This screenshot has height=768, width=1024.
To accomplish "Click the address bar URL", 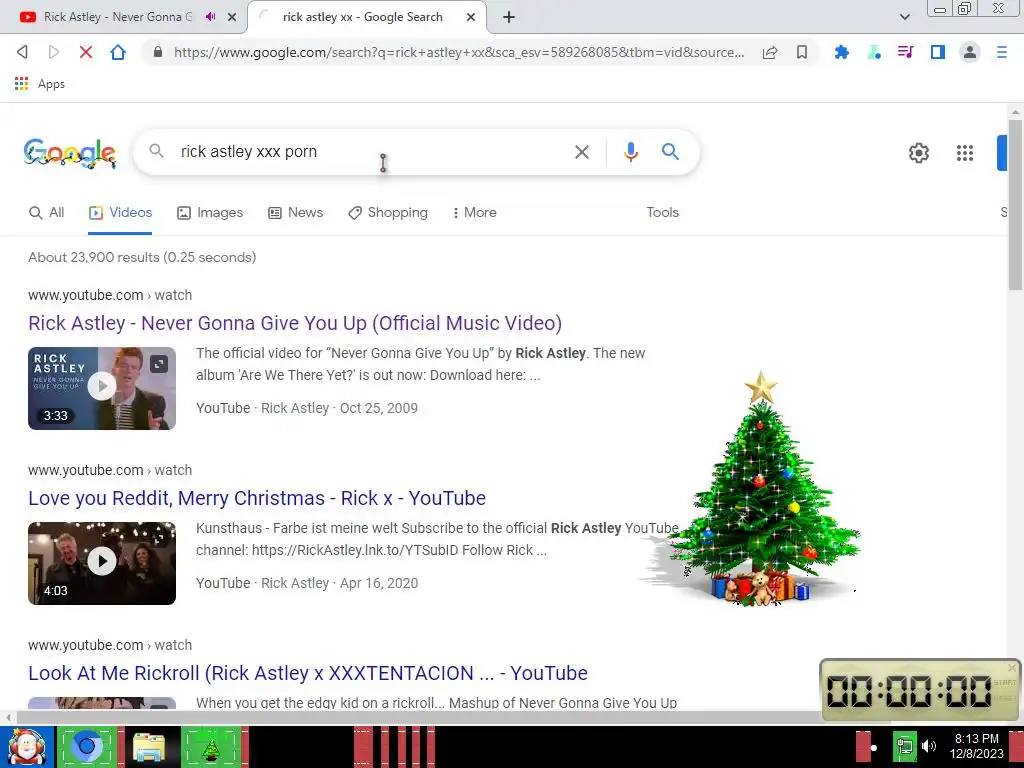I will click(458, 52).
